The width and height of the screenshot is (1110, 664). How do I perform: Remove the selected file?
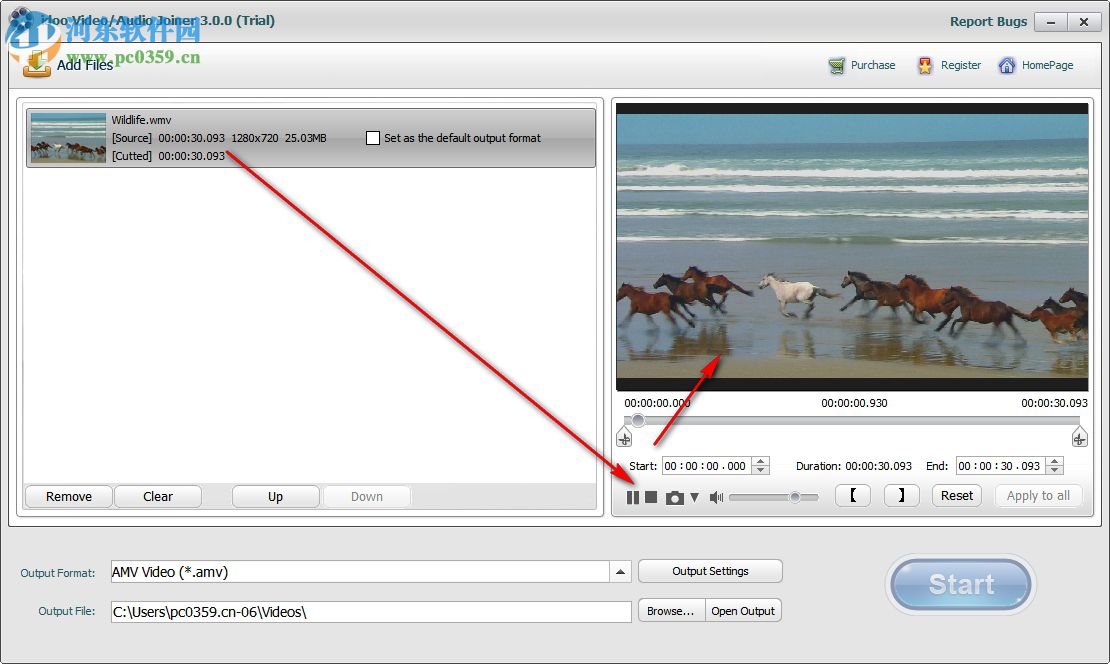click(69, 496)
